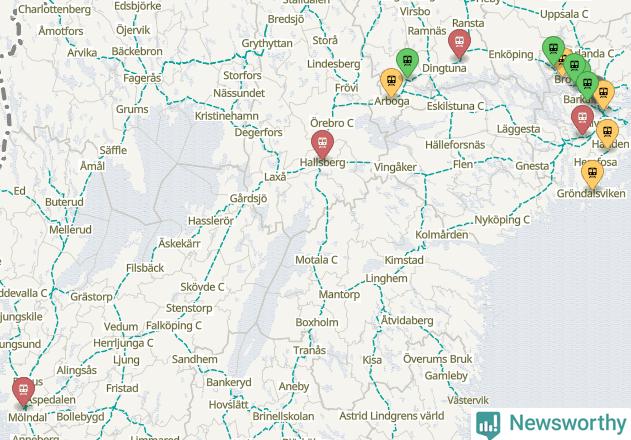Click the green train marker right of Enköping
This screenshot has height=440, width=631.
point(553,50)
